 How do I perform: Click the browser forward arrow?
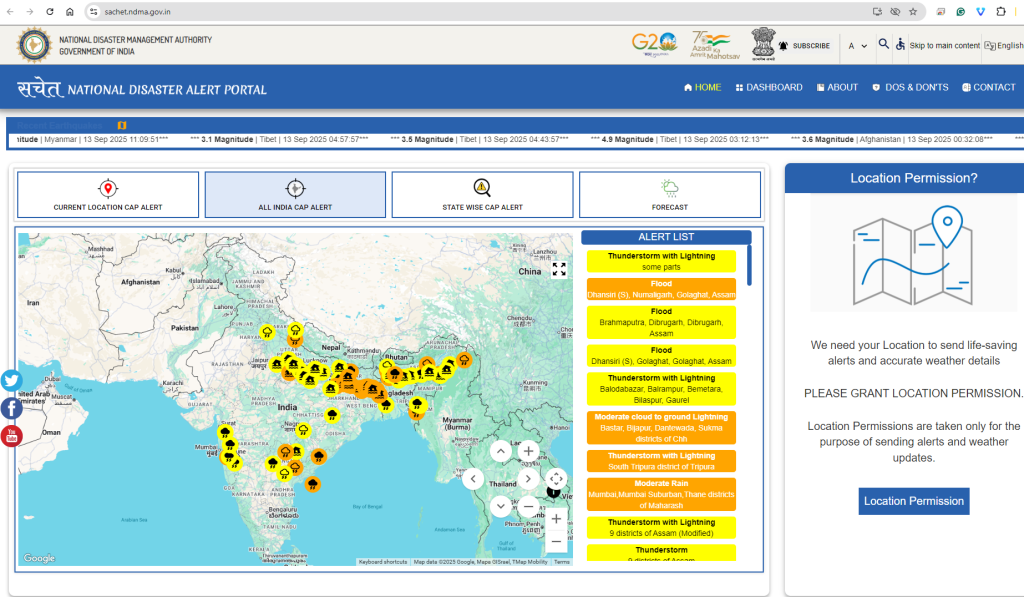pyautogui.click(x=30, y=12)
